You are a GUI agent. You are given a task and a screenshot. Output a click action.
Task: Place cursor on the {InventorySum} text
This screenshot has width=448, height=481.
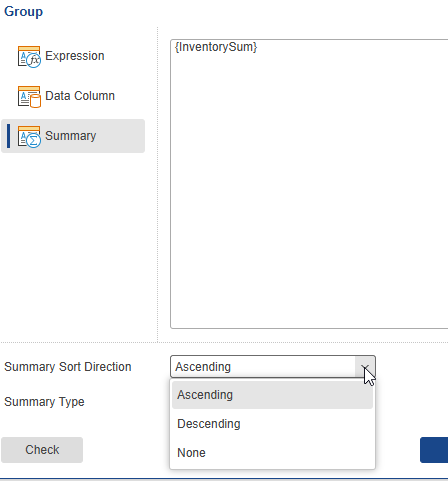click(216, 47)
